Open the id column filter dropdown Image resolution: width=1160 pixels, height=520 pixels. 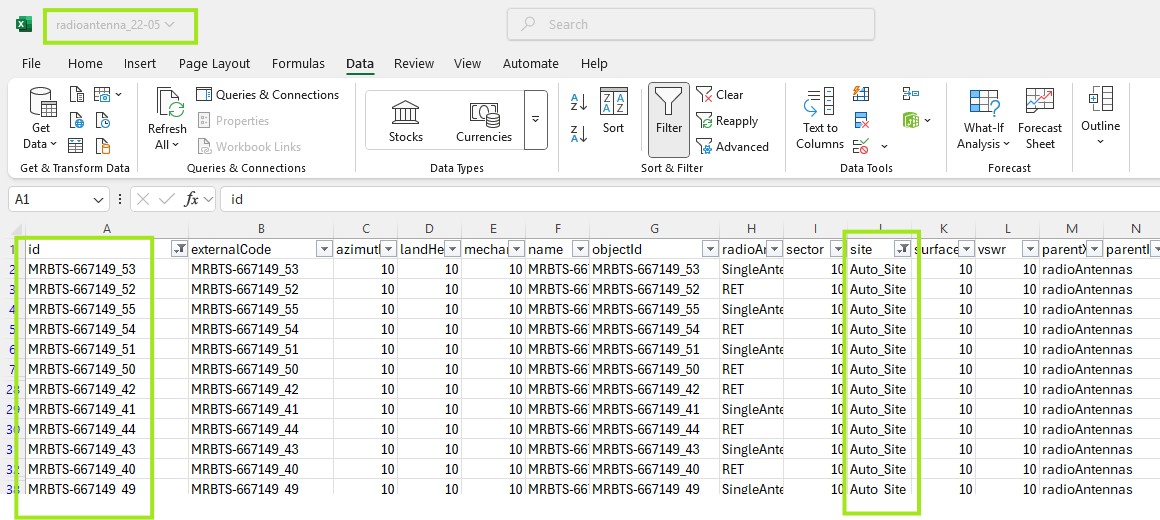click(179, 248)
